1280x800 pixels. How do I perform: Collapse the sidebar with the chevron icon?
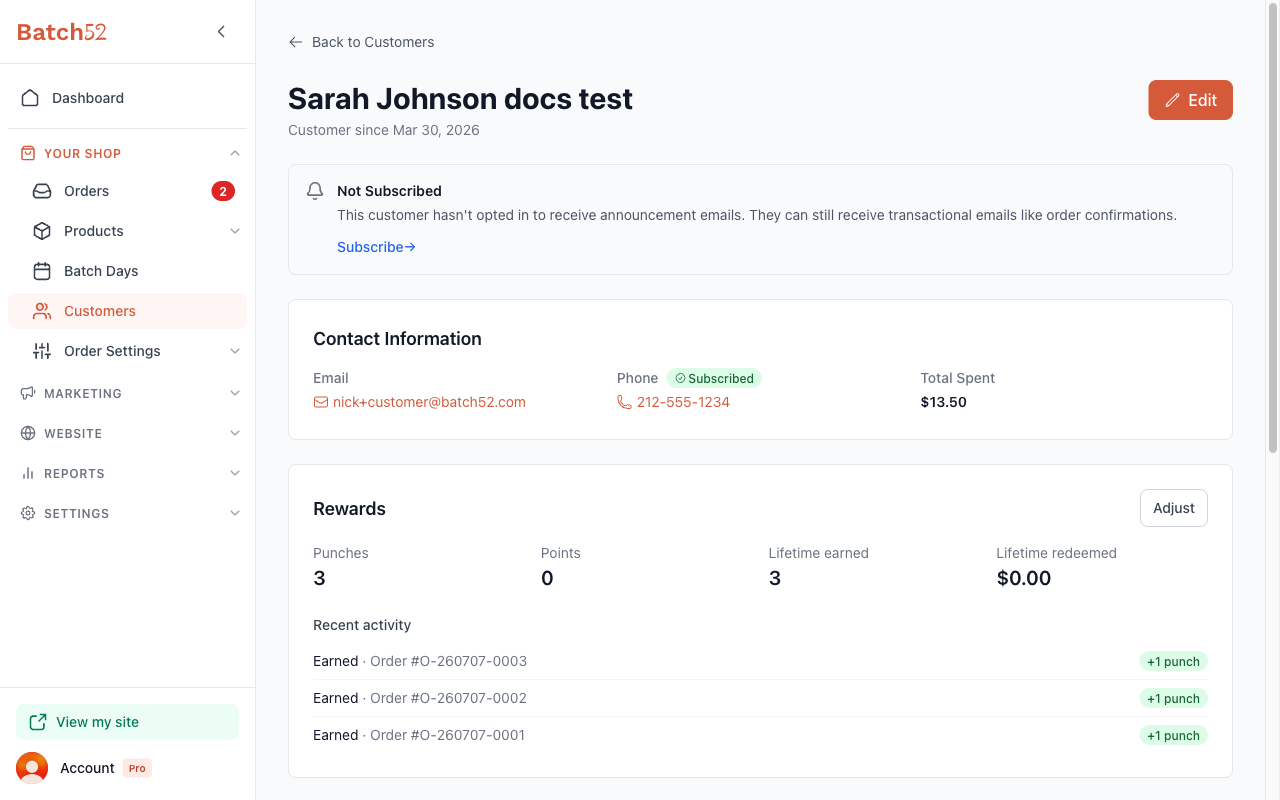point(221,32)
